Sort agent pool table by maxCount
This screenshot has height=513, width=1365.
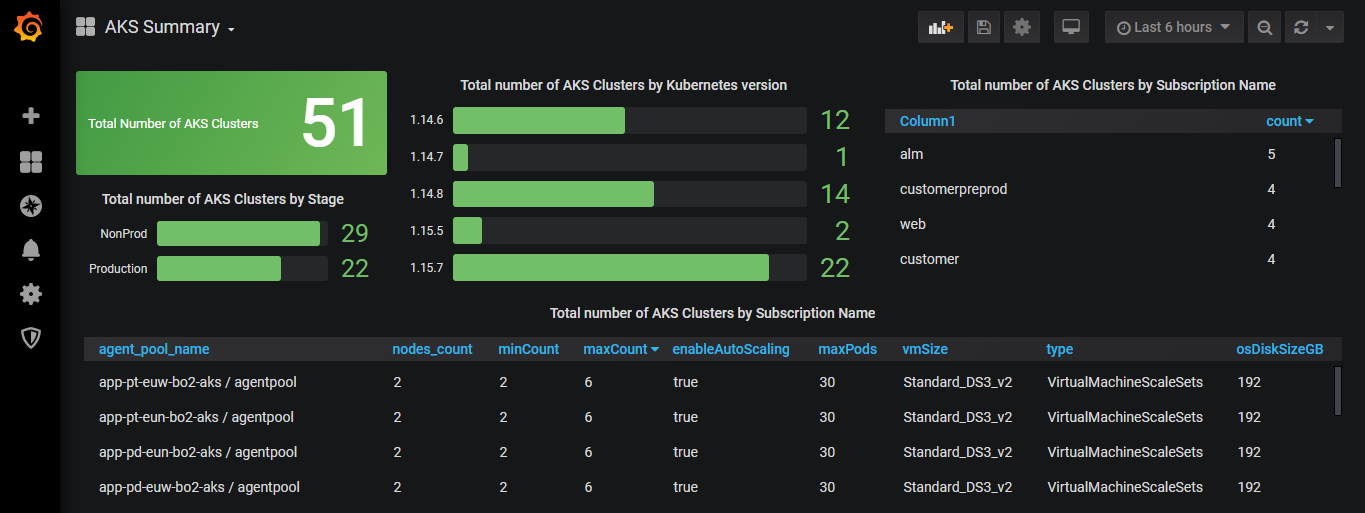620,349
